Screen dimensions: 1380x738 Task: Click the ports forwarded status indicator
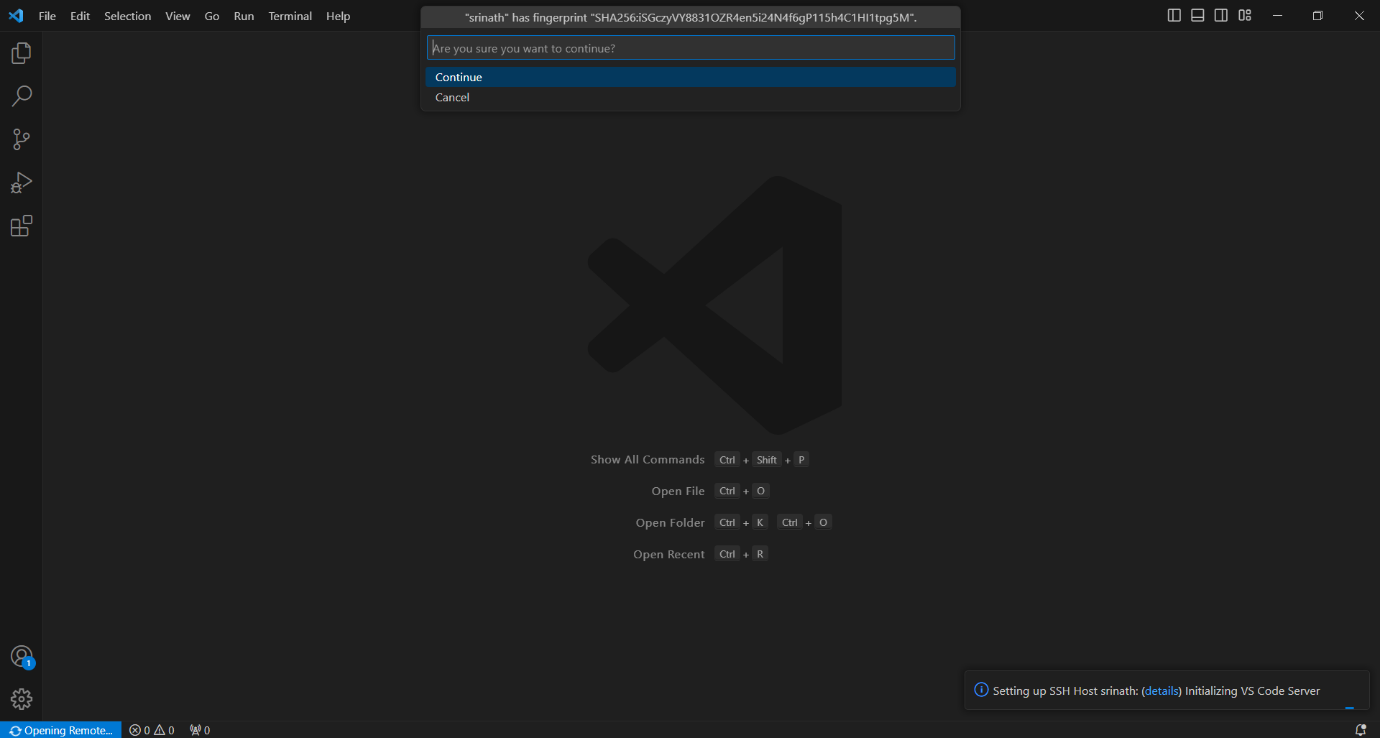200,730
